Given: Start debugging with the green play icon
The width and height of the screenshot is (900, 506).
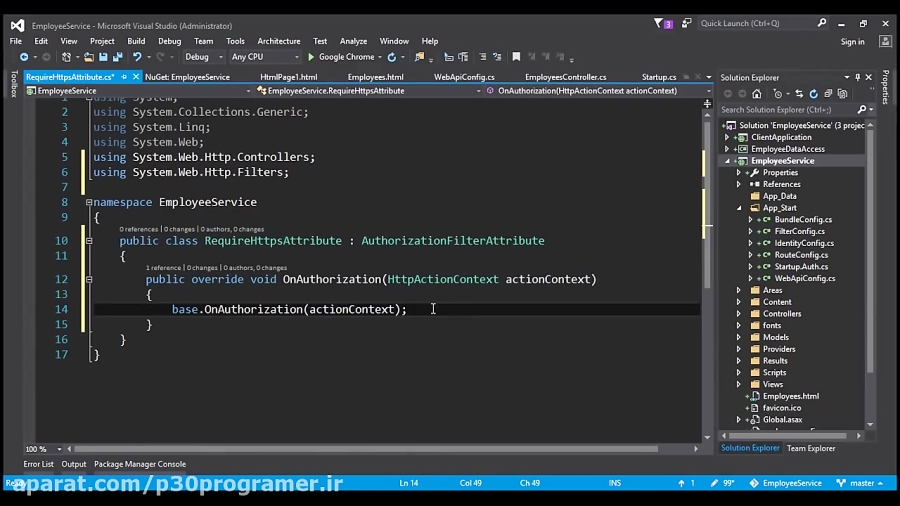Looking at the screenshot, I should 311,57.
